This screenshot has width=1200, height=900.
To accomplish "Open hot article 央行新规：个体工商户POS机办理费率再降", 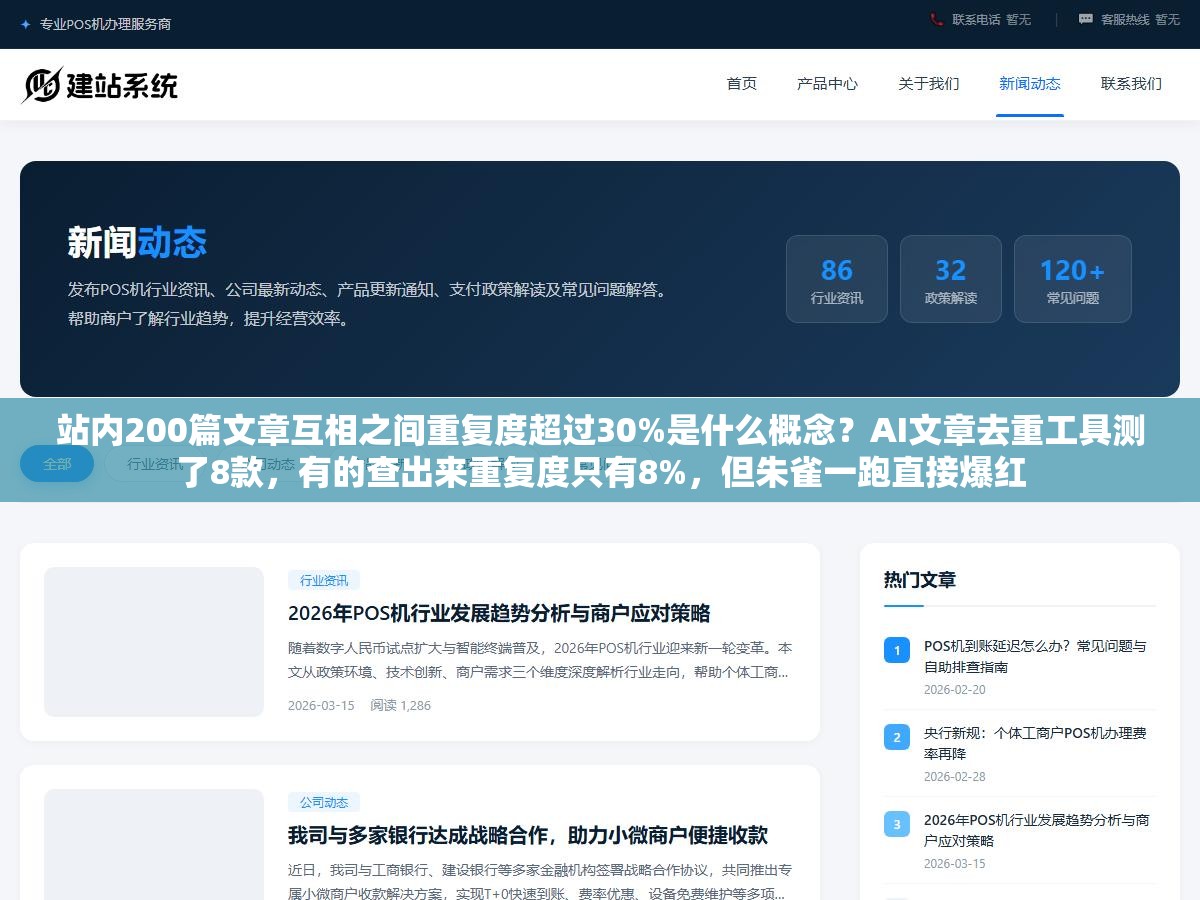I will coord(1035,743).
